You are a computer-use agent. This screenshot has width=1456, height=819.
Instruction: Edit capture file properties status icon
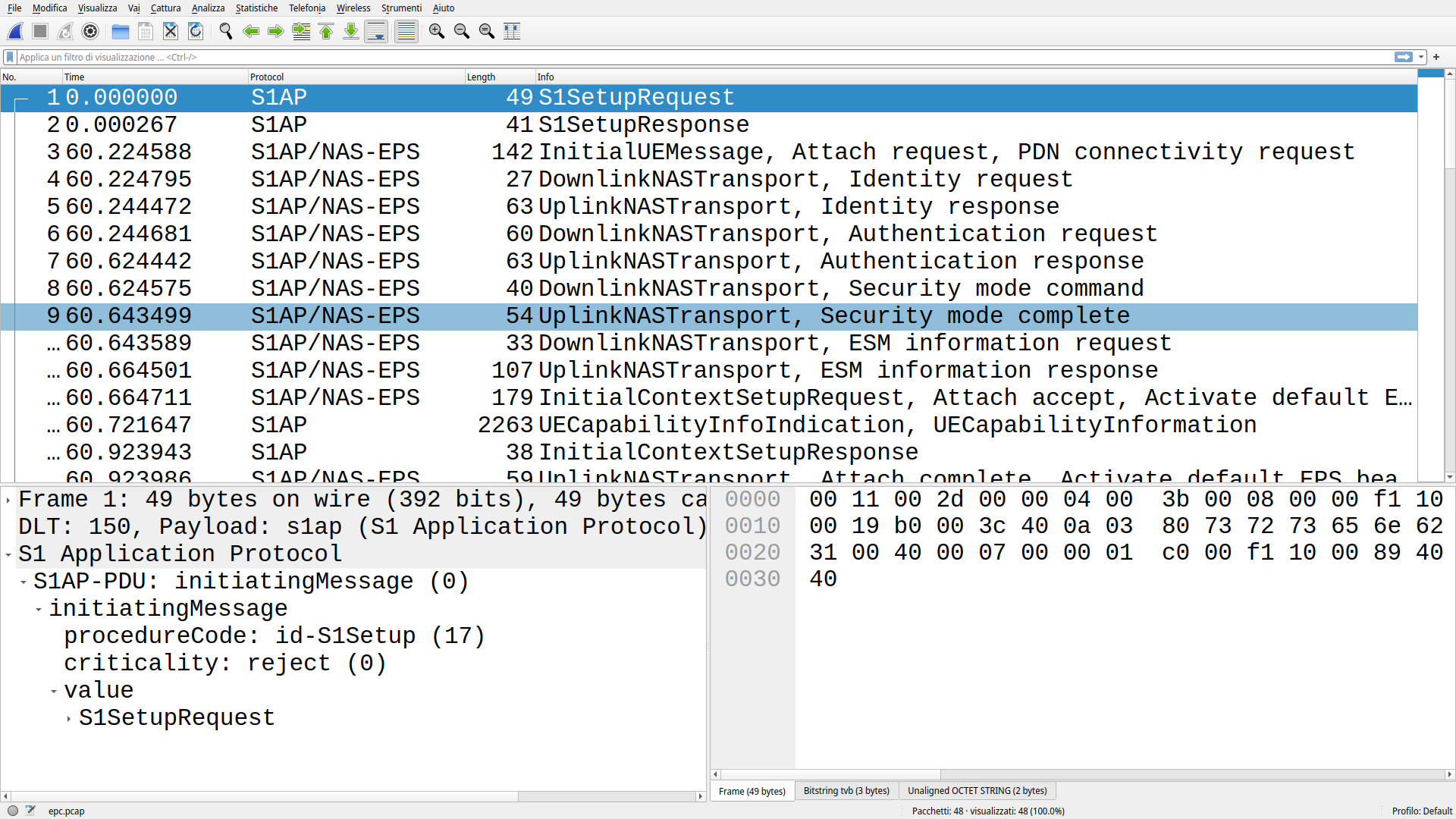point(30,811)
